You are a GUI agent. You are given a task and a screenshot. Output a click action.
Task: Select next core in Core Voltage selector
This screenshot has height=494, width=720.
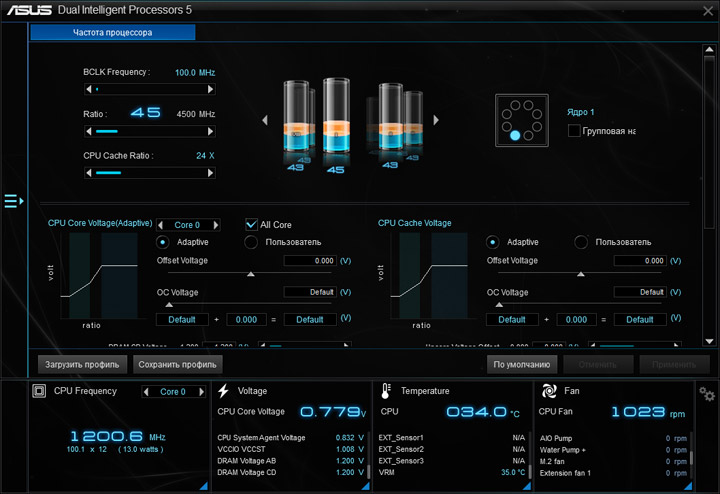216,225
